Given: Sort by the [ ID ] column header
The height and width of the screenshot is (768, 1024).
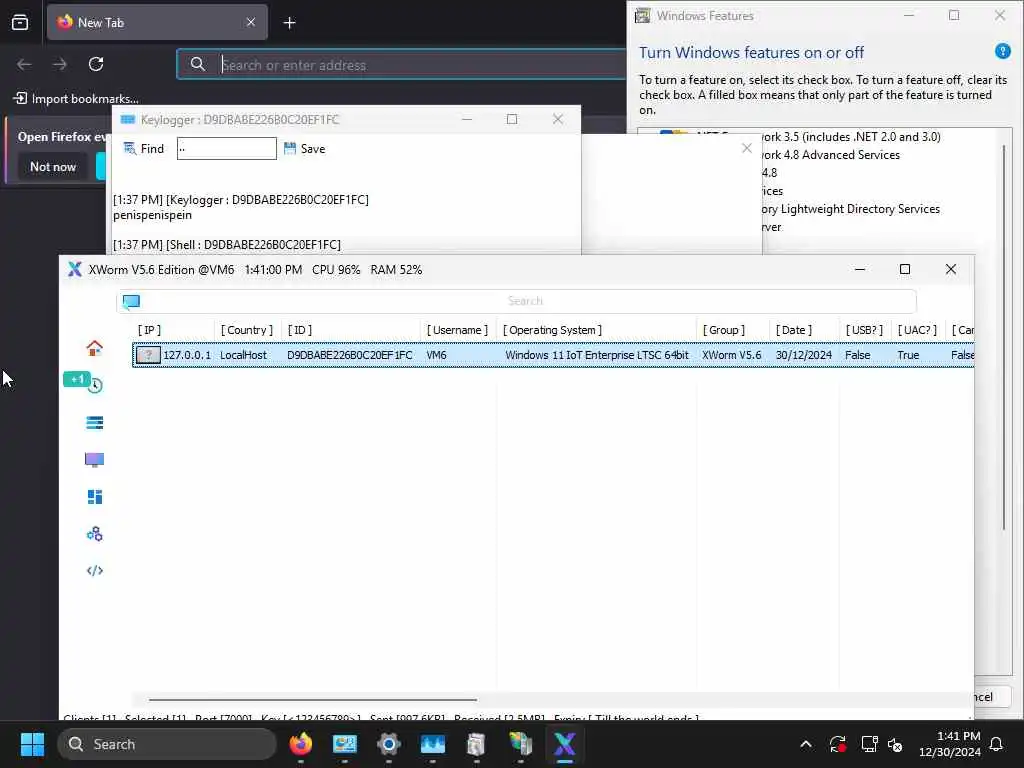Looking at the screenshot, I should coord(300,330).
